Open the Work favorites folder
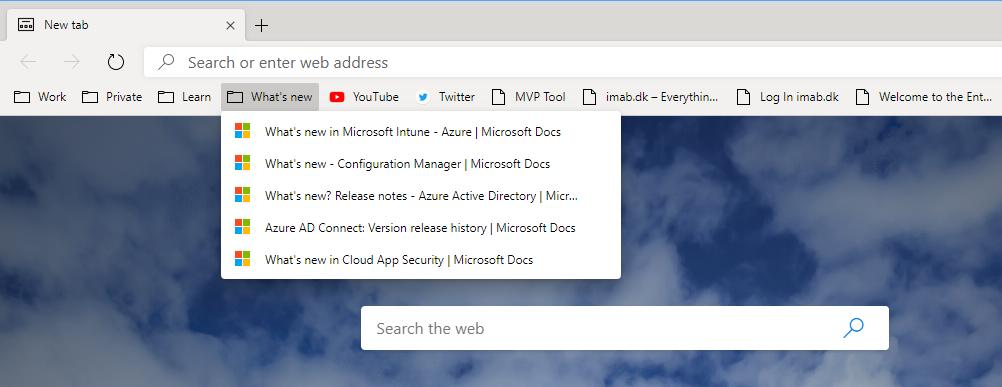This screenshot has width=1002, height=387. pyautogui.click(x=40, y=97)
